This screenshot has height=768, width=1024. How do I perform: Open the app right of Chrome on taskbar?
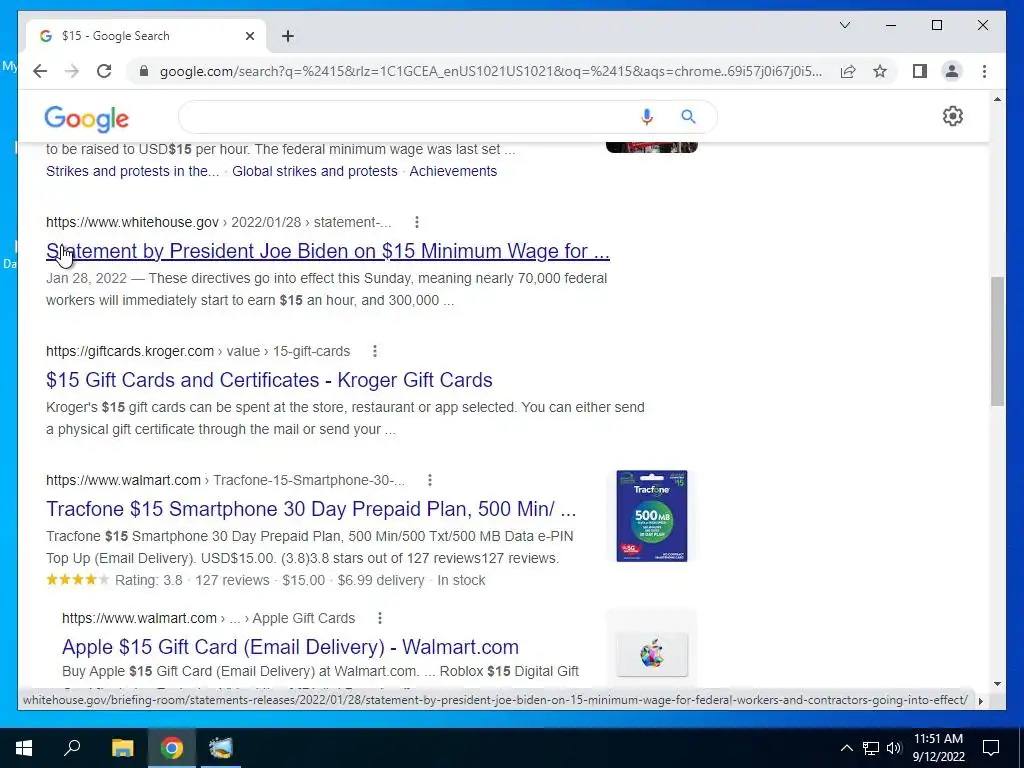221,748
